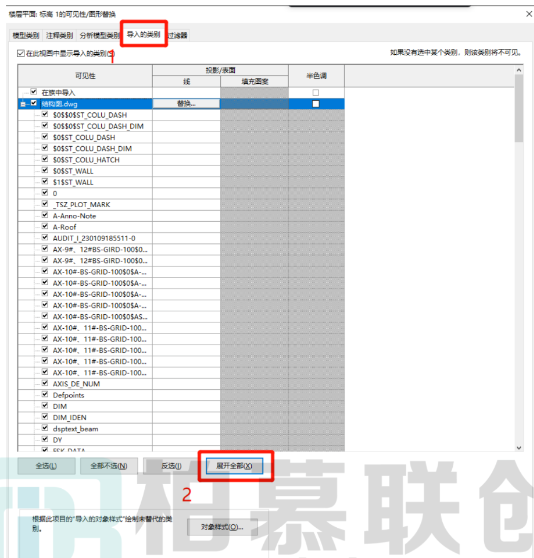Image resolution: width=534 pixels, height=558 pixels.
Task: Select the $0$ST_COLU_DASH_DIM row label
Action: click(92, 148)
